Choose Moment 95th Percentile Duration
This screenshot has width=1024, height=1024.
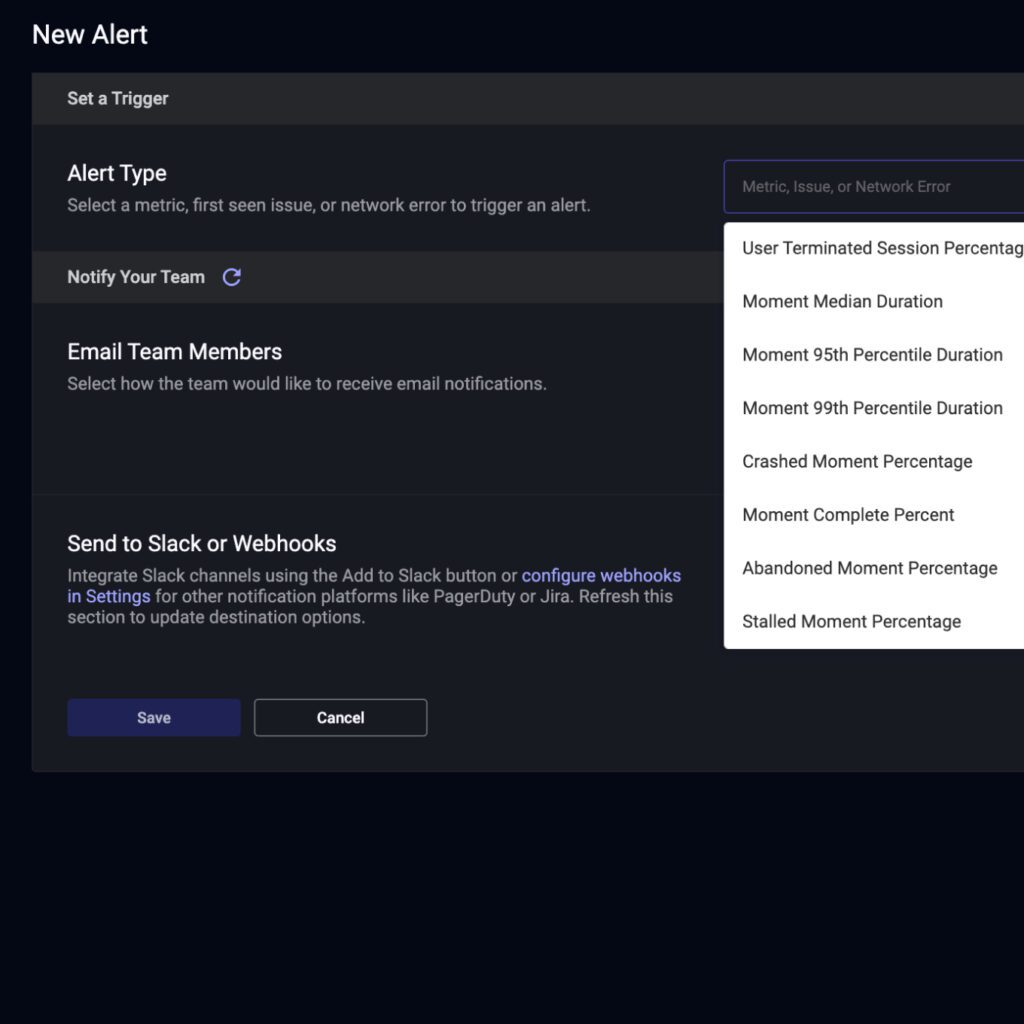pos(872,354)
